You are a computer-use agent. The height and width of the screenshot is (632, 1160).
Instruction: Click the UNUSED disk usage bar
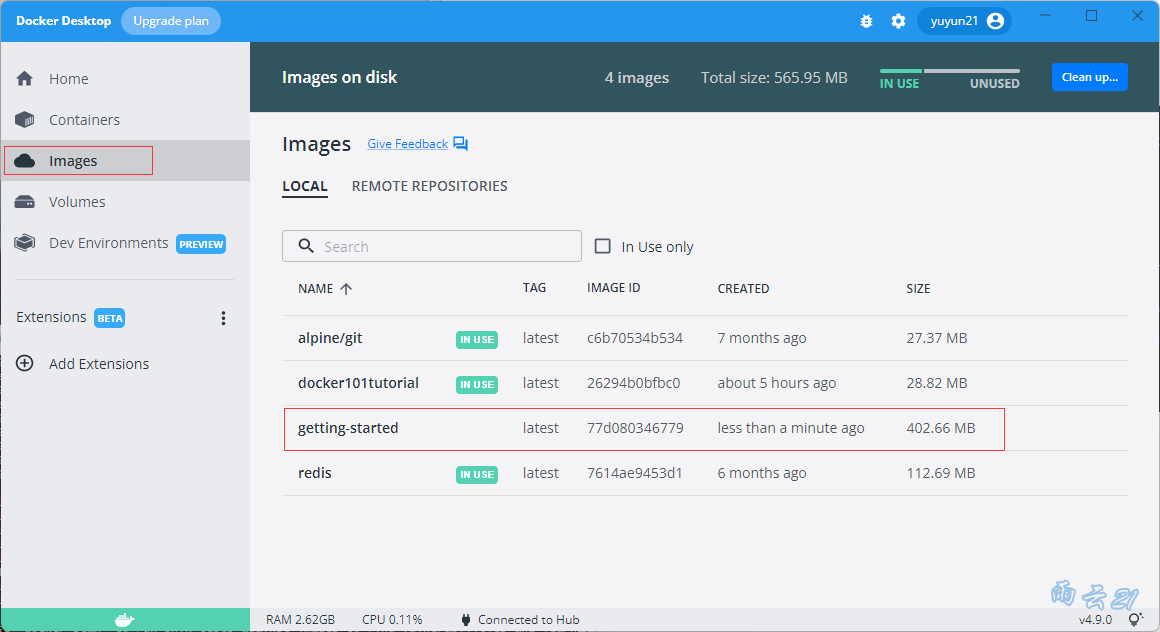(971, 71)
